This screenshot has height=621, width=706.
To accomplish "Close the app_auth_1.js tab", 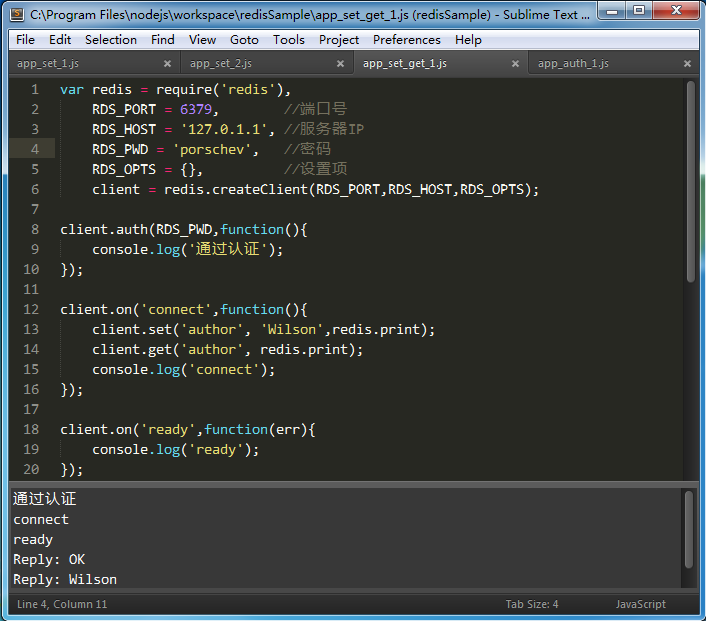I will click(x=687, y=63).
